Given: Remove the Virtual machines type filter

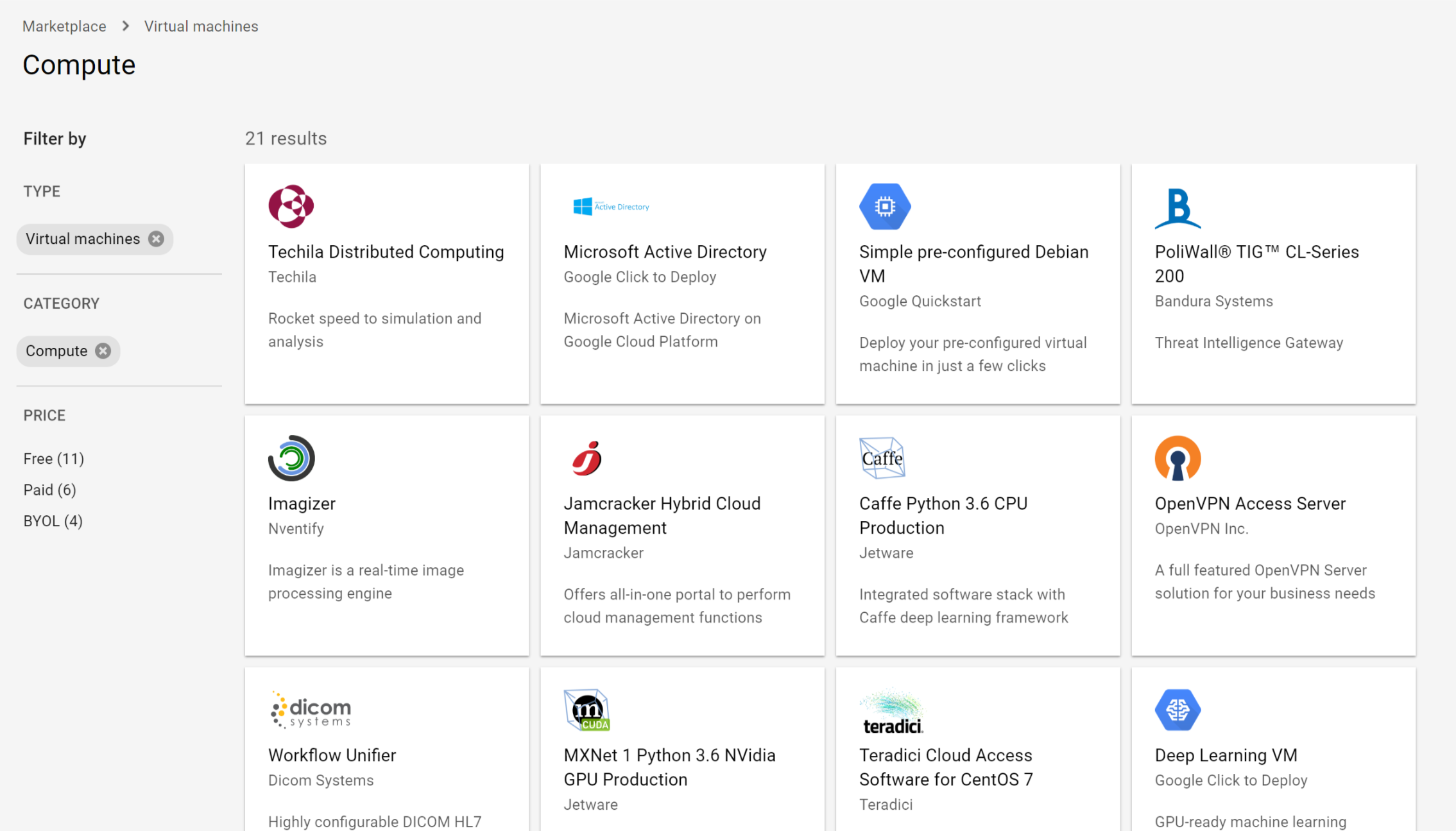Looking at the screenshot, I should [x=155, y=239].
